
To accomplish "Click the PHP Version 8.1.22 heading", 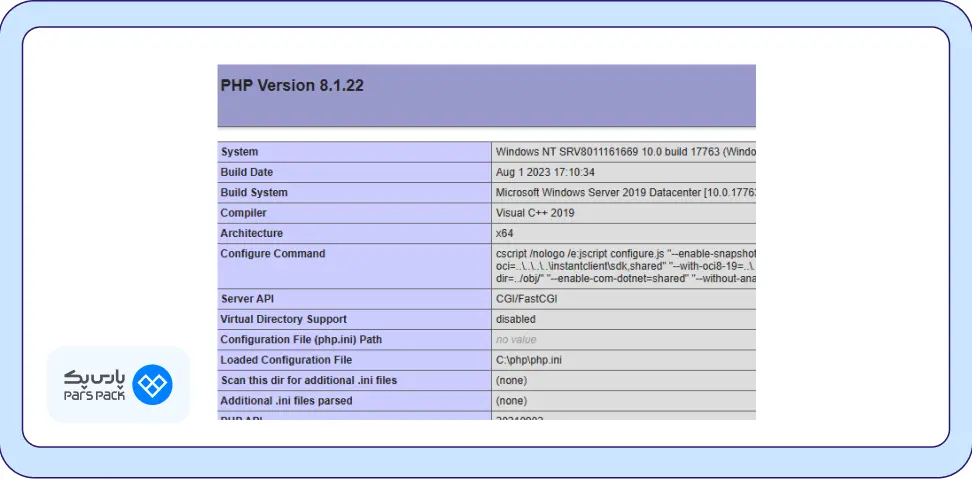I will coord(292,86).
